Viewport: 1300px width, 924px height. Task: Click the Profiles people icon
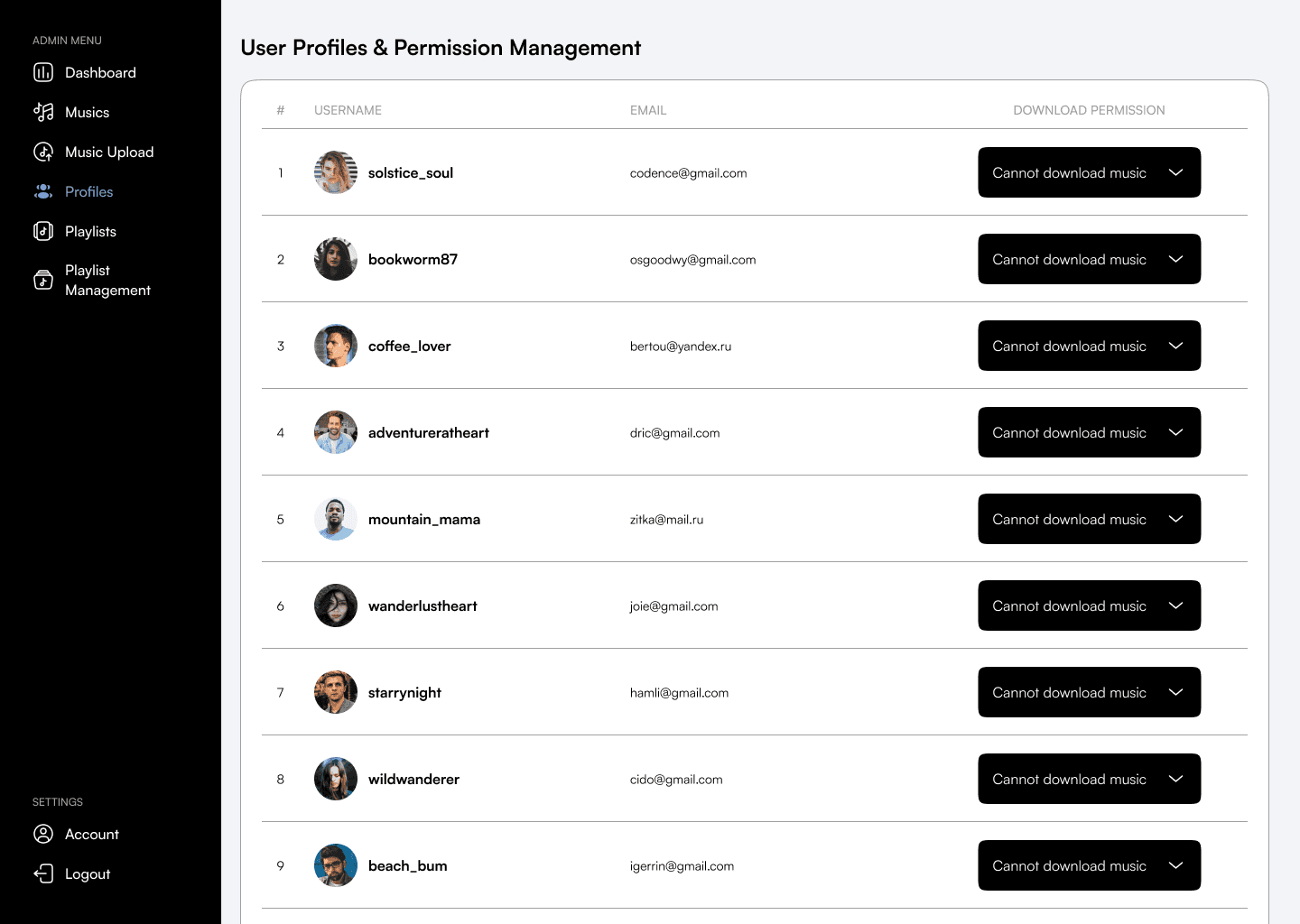(x=43, y=192)
